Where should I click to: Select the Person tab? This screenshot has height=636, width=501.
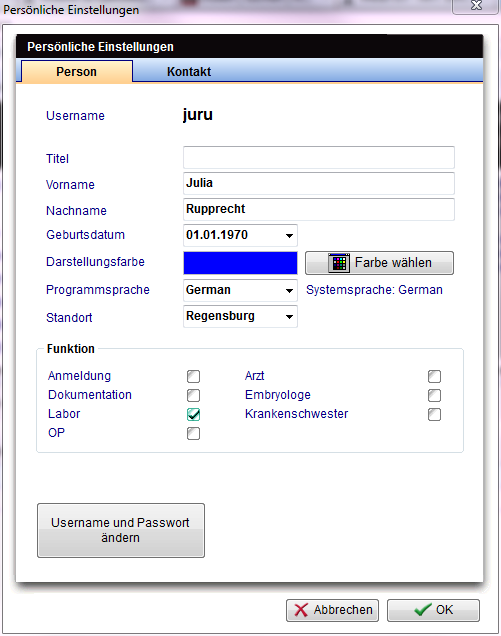pyautogui.click(x=77, y=72)
